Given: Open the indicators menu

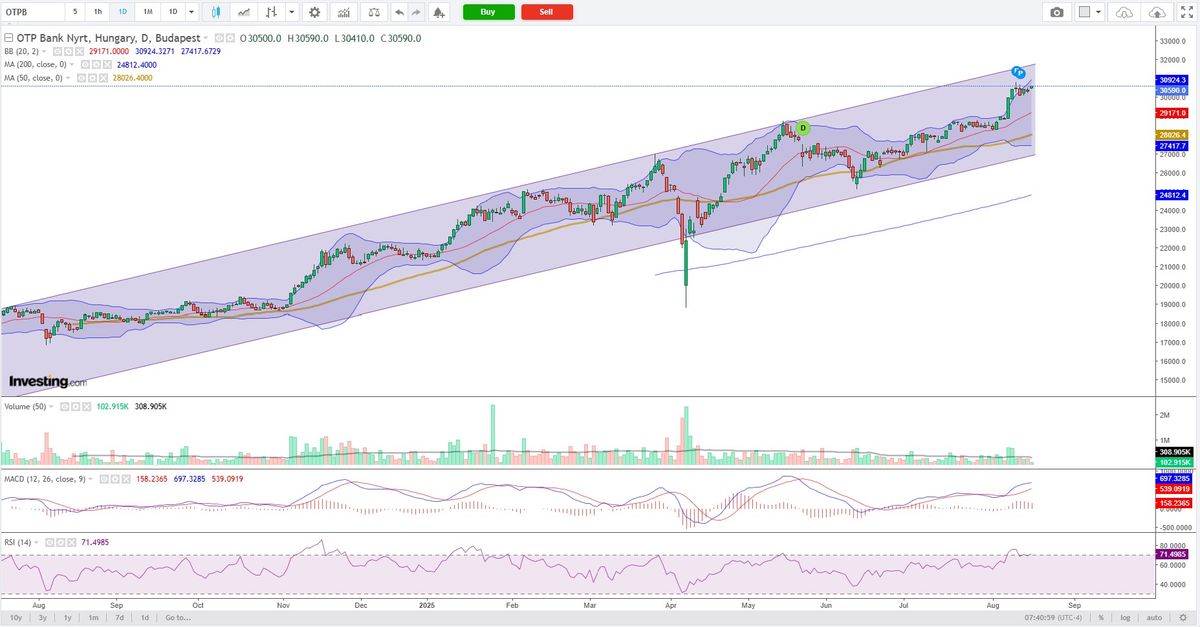Looking at the screenshot, I should pos(344,12).
